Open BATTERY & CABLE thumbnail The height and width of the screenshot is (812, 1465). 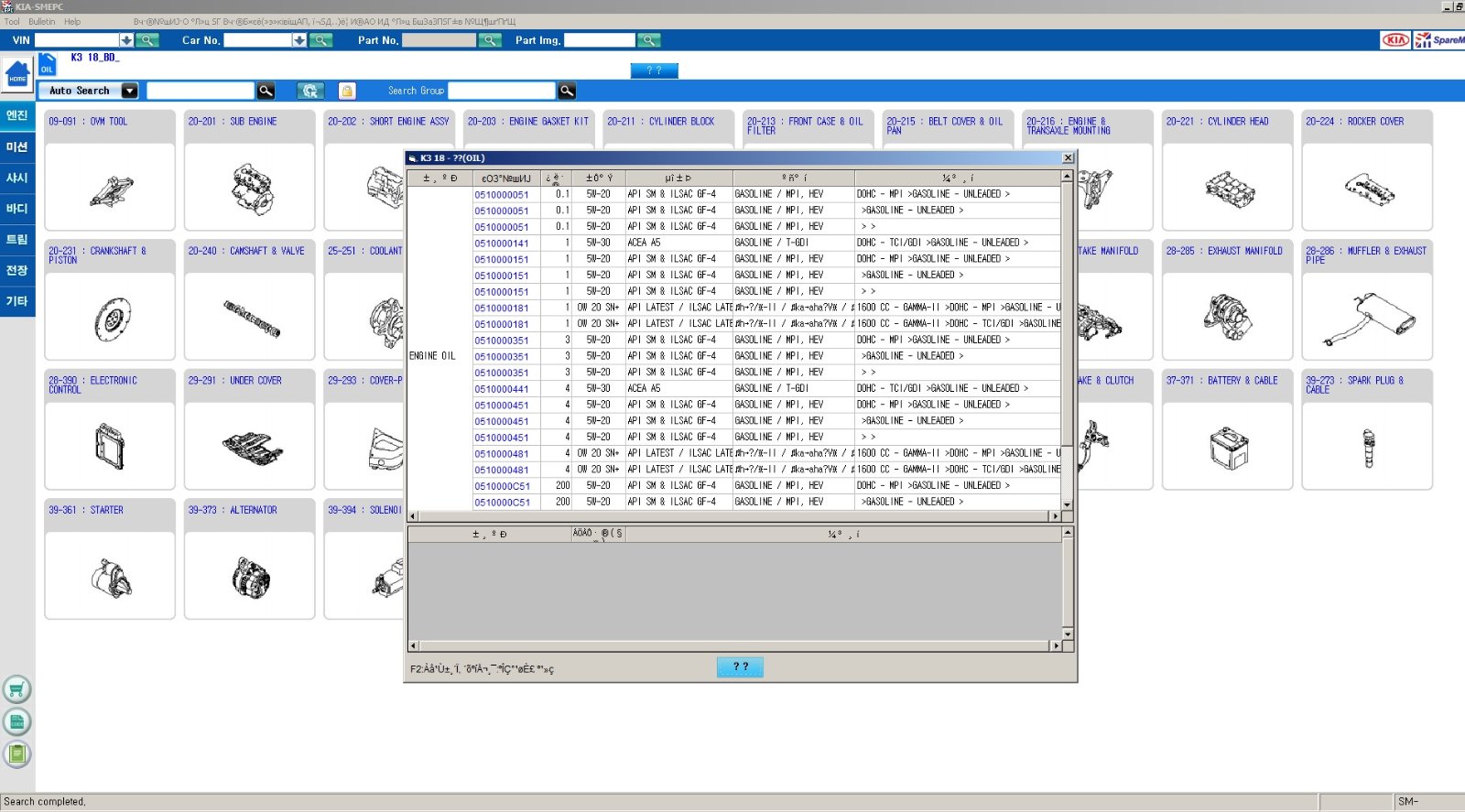tap(1228, 447)
